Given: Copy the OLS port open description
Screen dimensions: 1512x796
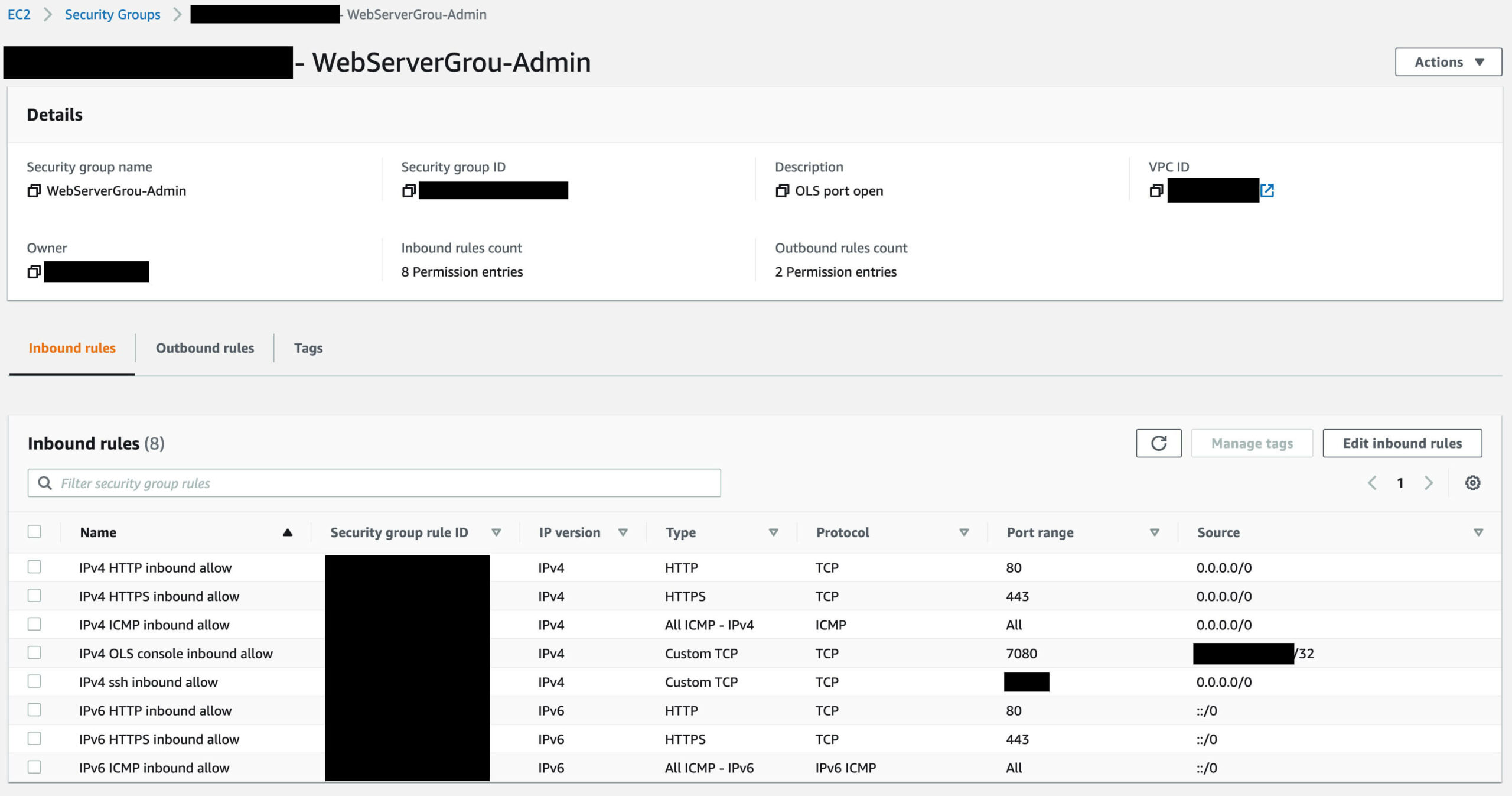Looking at the screenshot, I should [782, 191].
